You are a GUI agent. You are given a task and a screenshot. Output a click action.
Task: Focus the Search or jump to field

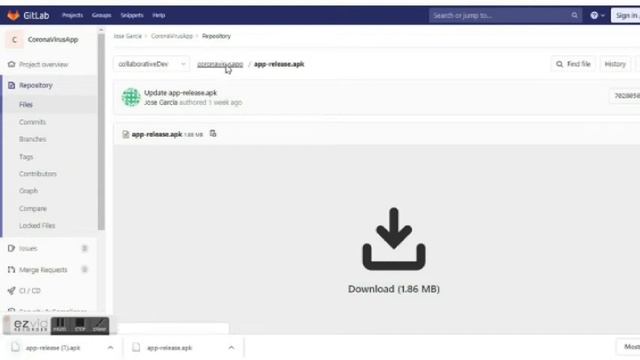click(505, 16)
